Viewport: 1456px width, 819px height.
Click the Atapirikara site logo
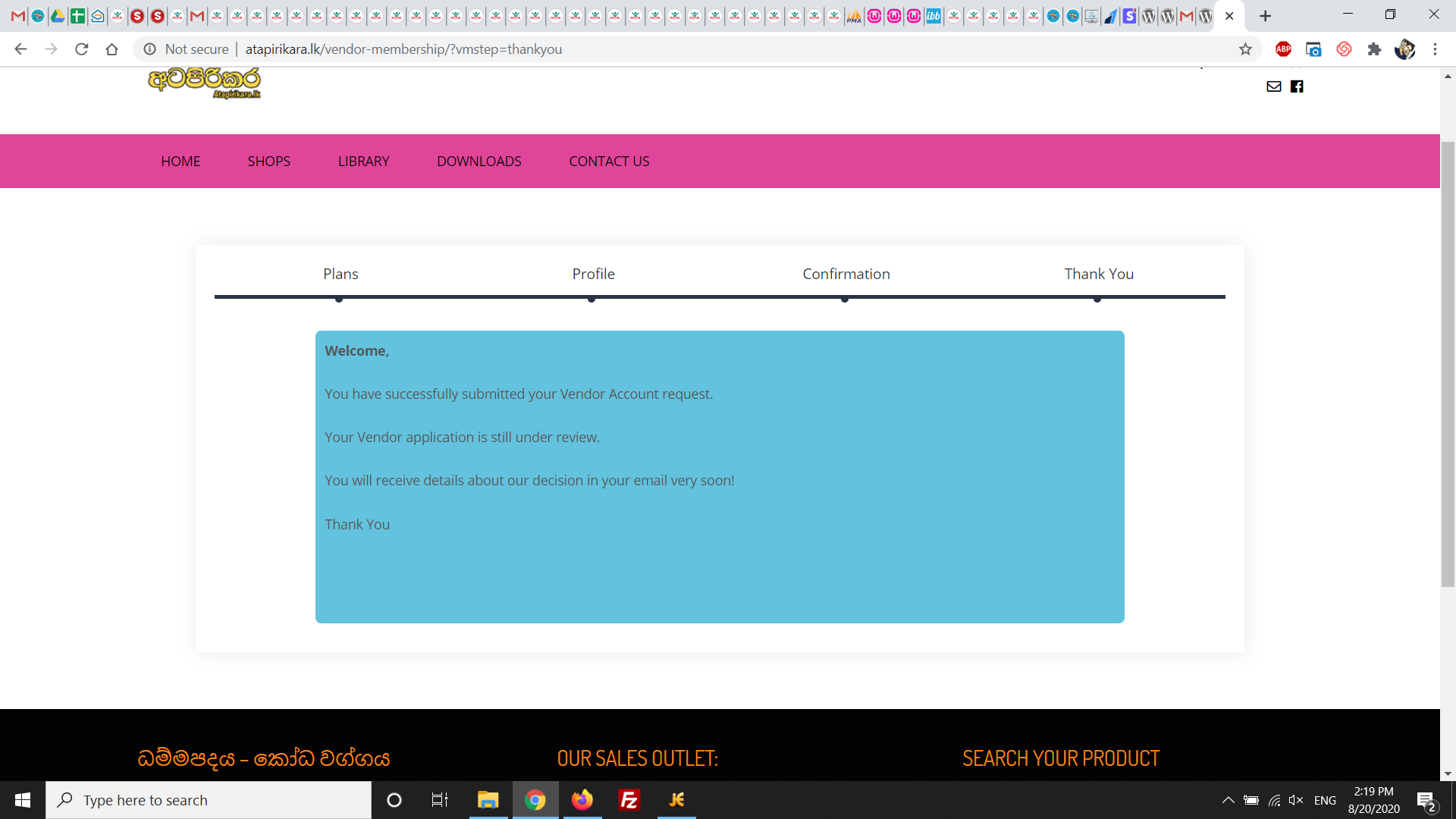[x=205, y=83]
